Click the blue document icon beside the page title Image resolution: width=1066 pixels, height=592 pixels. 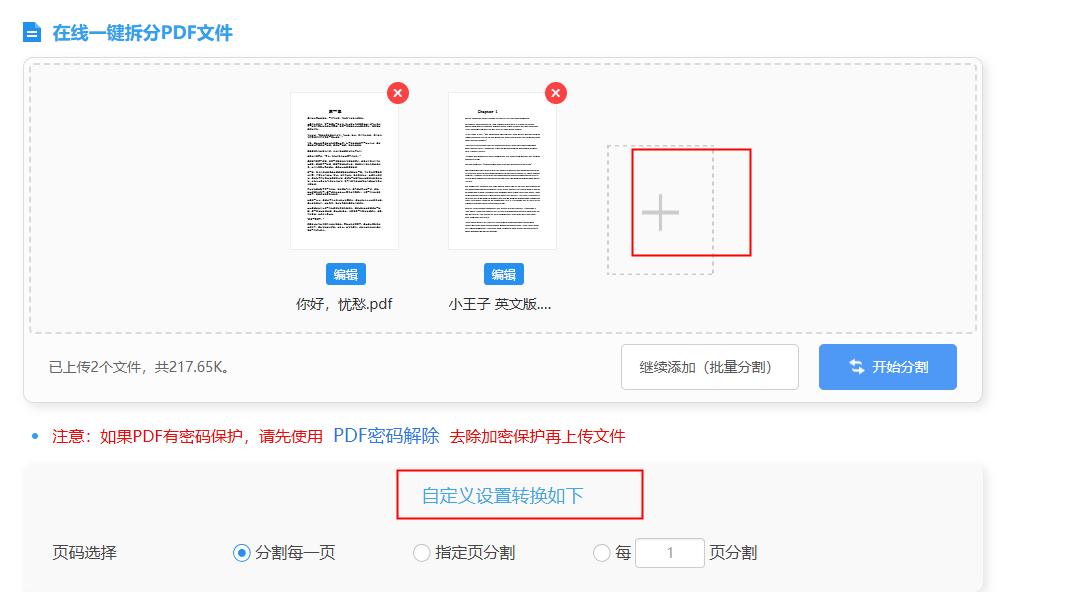[x=31, y=32]
